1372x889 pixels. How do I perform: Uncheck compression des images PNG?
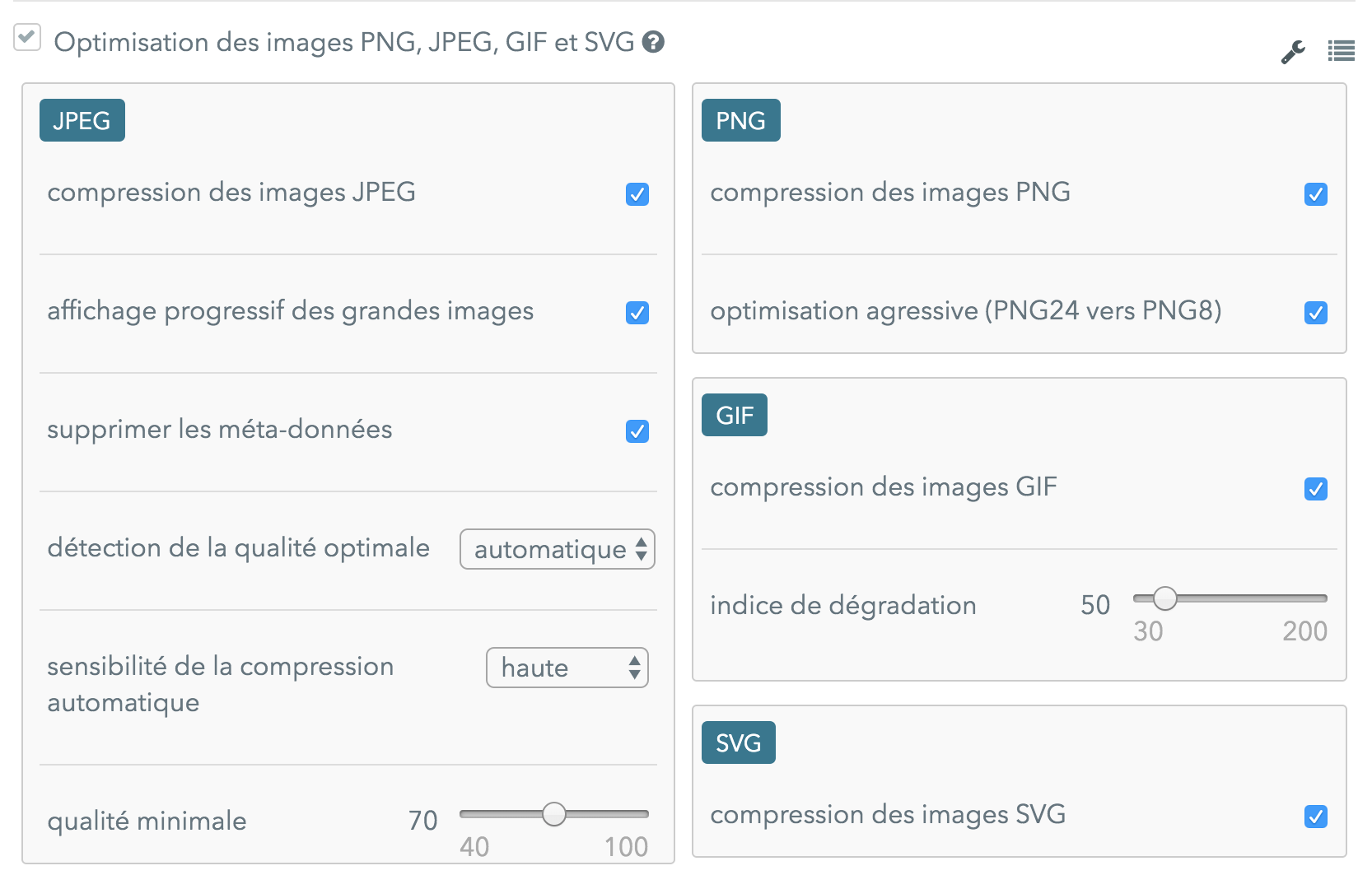pos(1316,194)
